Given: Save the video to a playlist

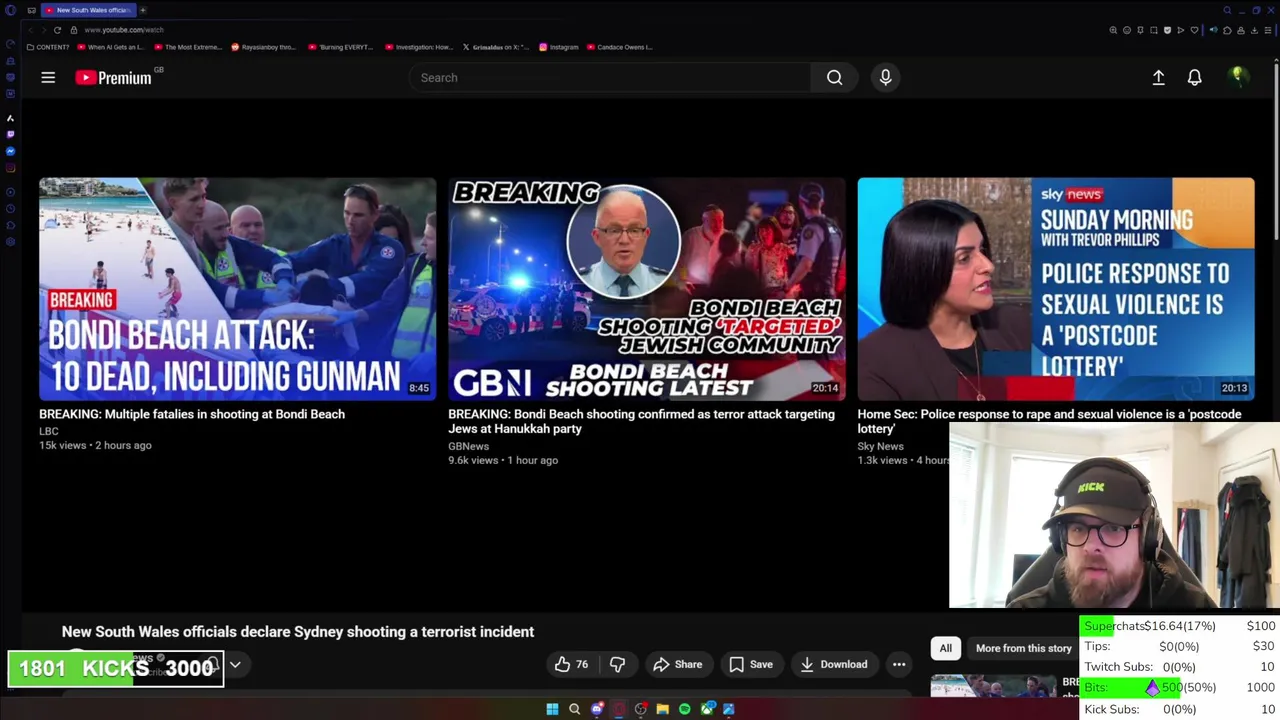Looking at the screenshot, I should pyautogui.click(x=750, y=664).
